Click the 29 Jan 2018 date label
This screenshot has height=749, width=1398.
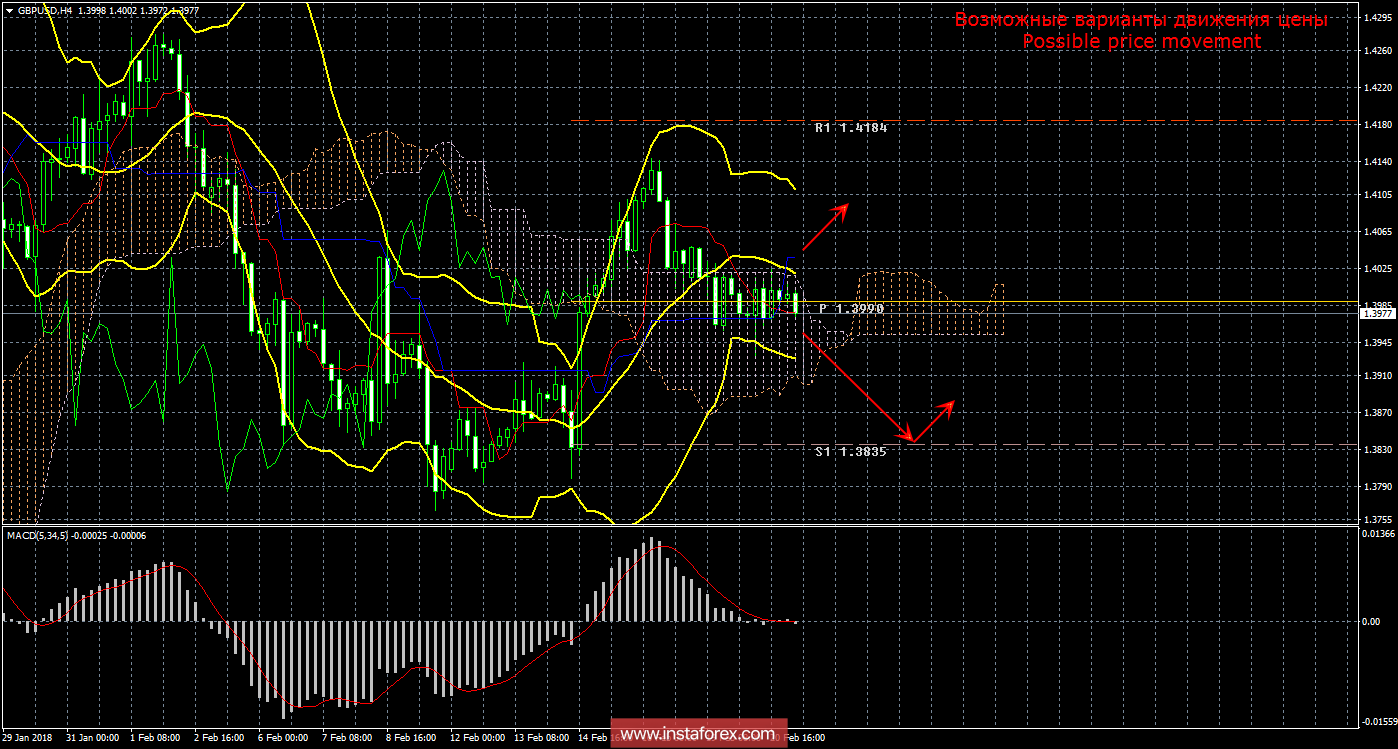coord(30,738)
